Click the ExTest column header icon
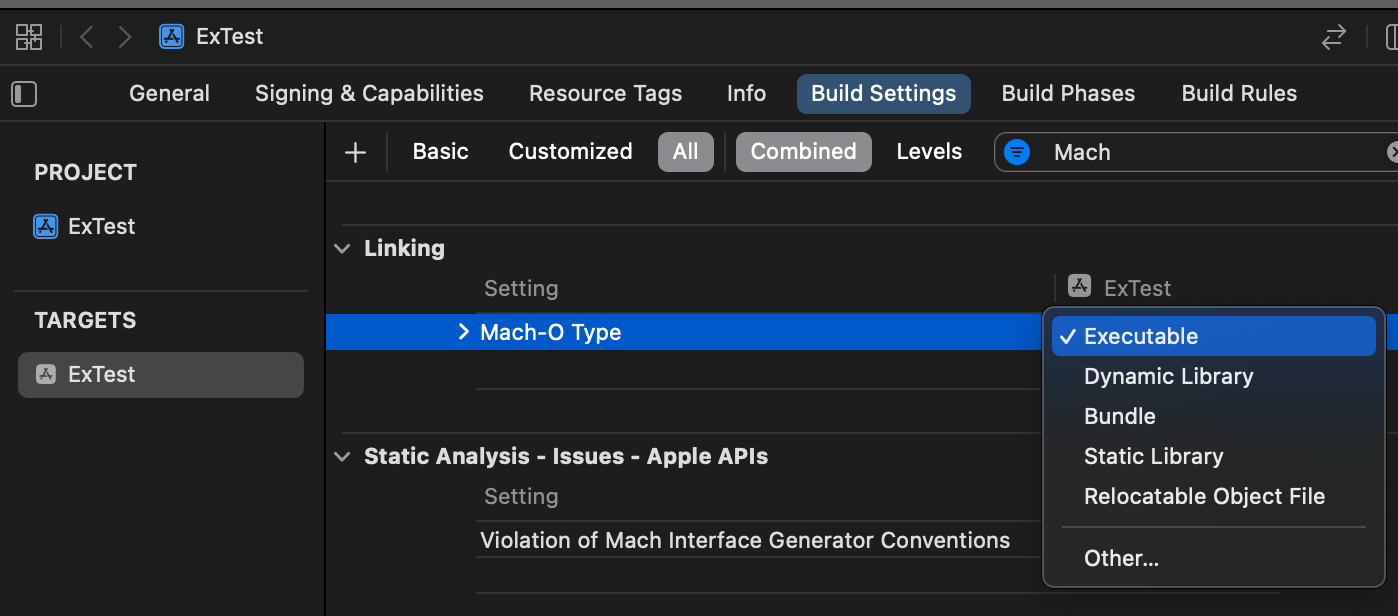 pyautogui.click(x=1079, y=287)
